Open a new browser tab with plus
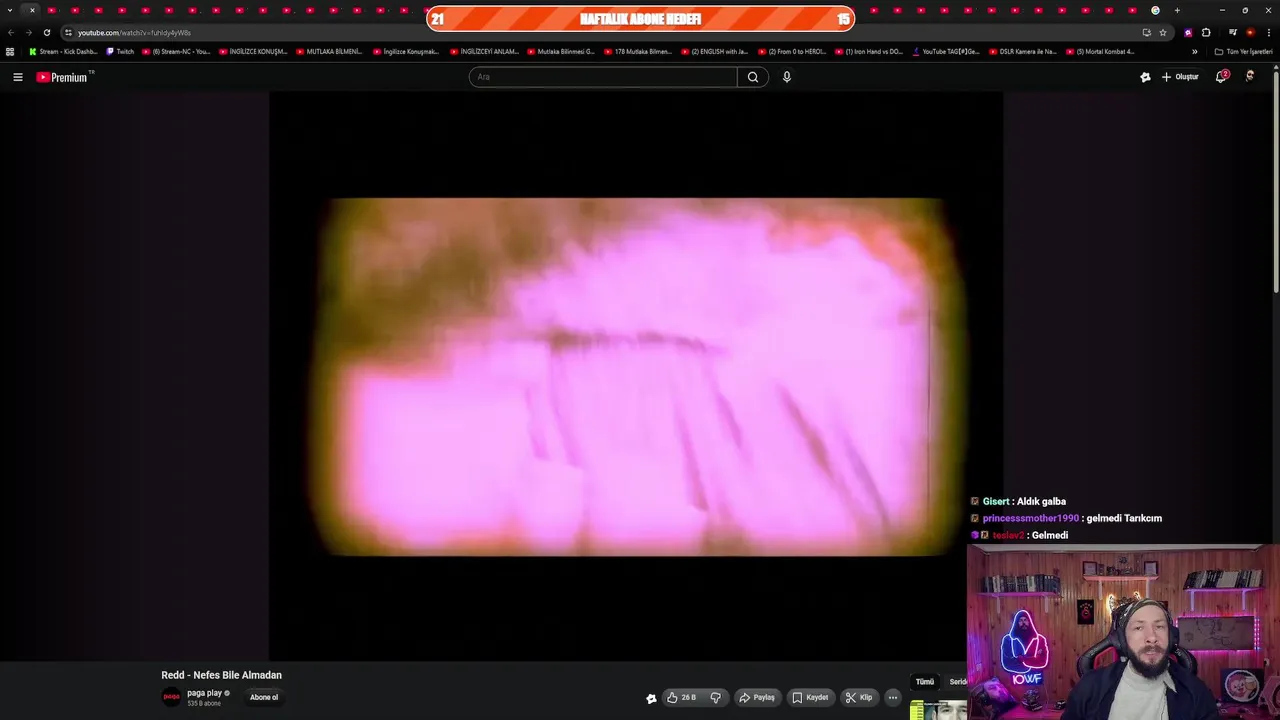1280x720 pixels. [1177, 10]
